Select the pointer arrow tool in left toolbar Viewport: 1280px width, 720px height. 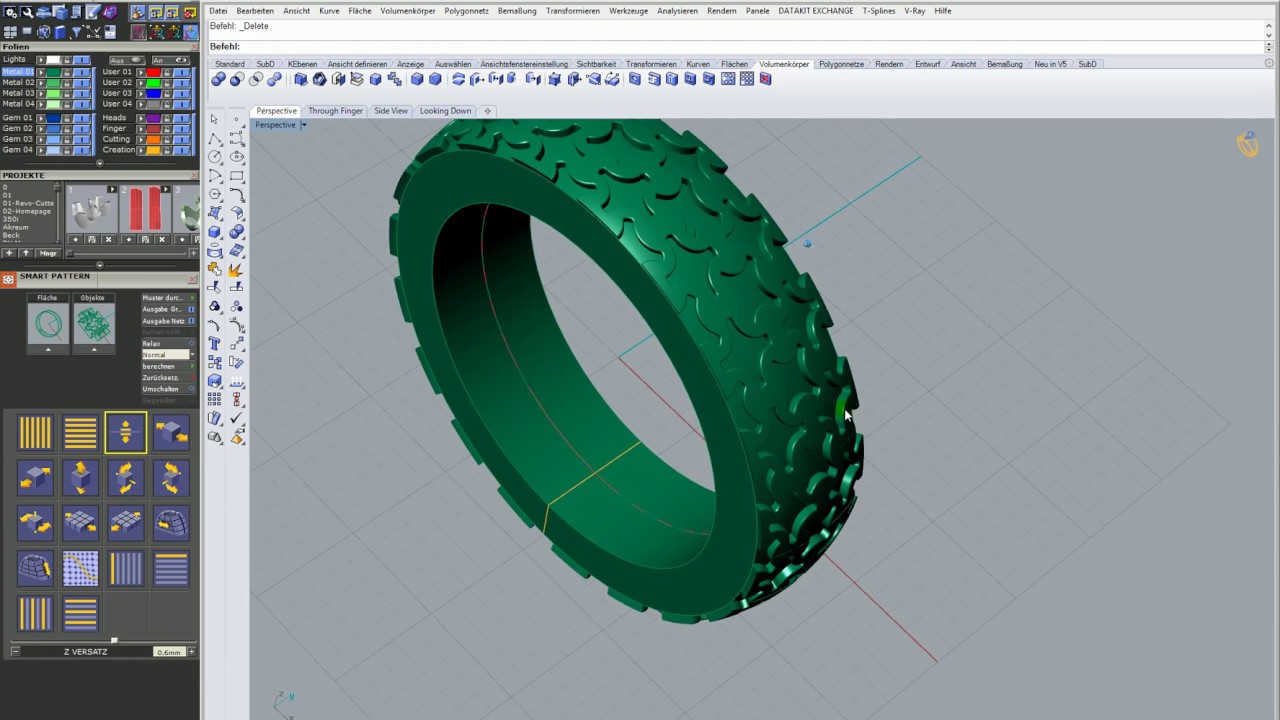pyautogui.click(x=214, y=119)
